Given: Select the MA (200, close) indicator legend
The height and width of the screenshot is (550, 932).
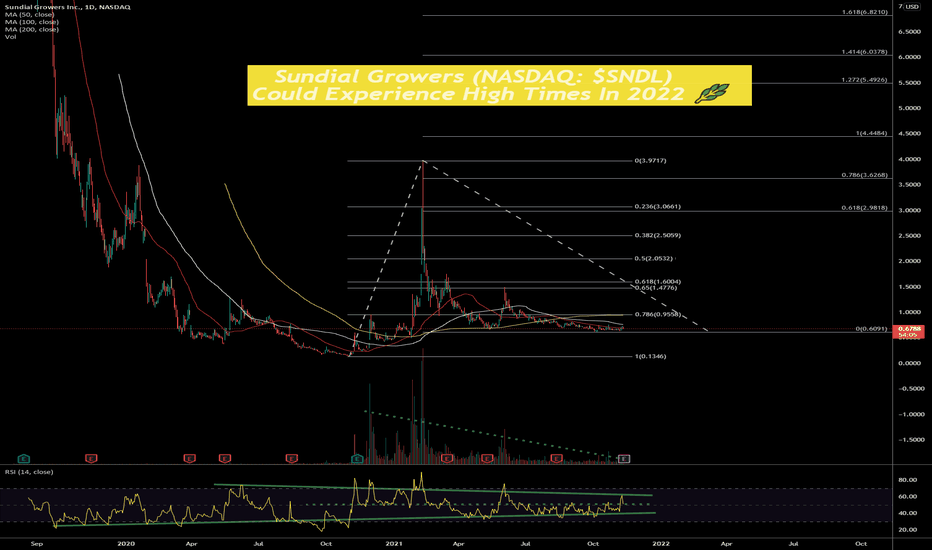Looking at the screenshot, I should tap(32, 29).
